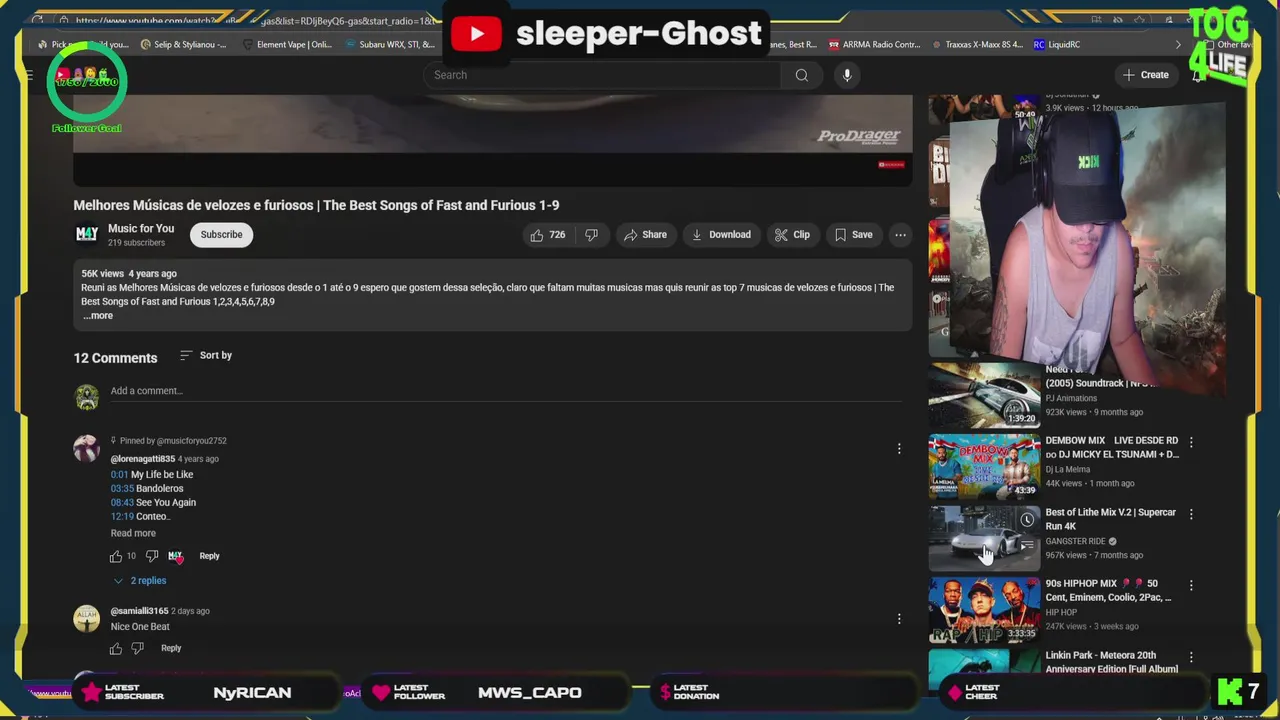Click the Subscribe button
1280x720 pixels.
coord(221,235)
